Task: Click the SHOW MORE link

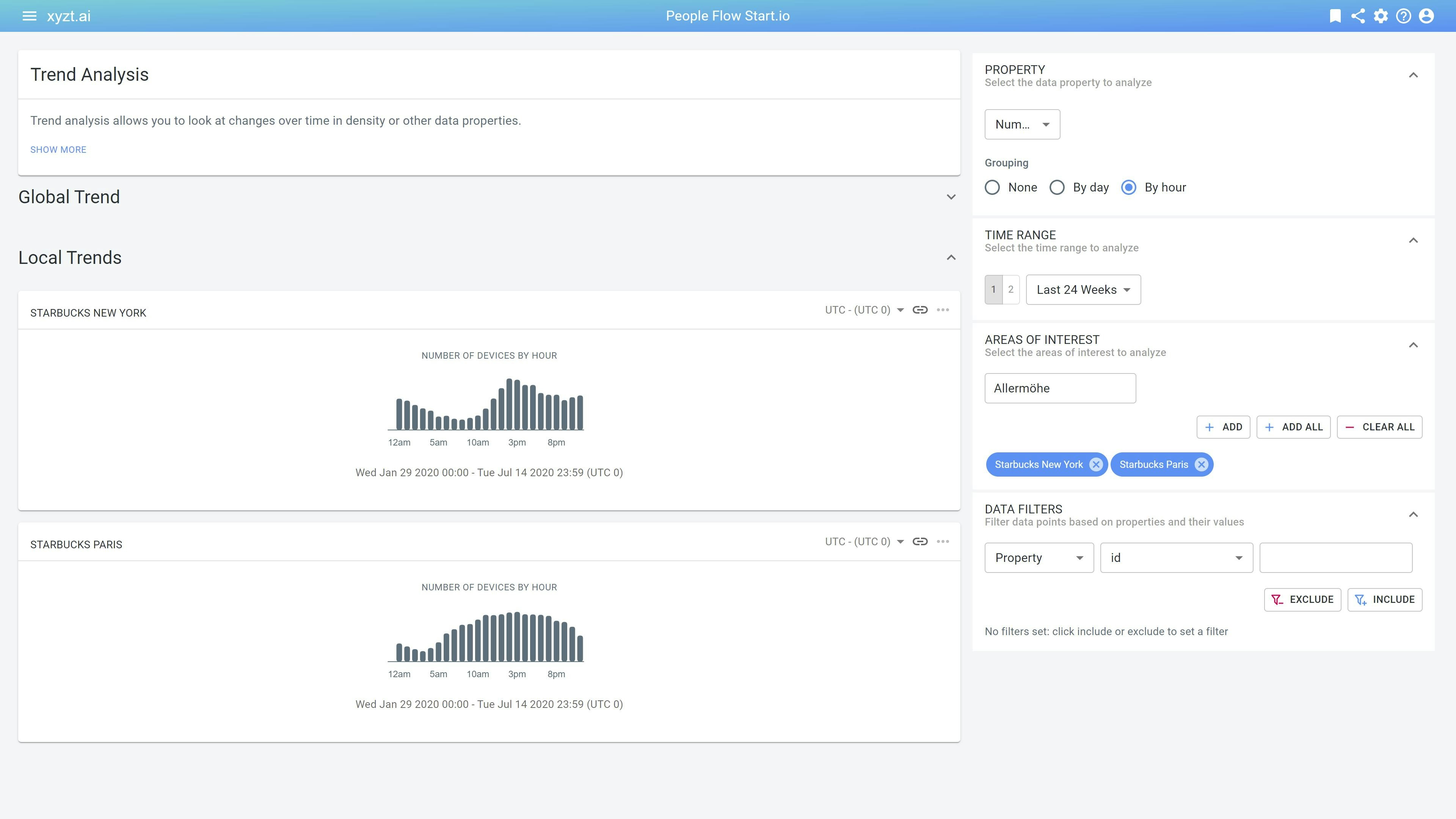Action: coord(58,150)
